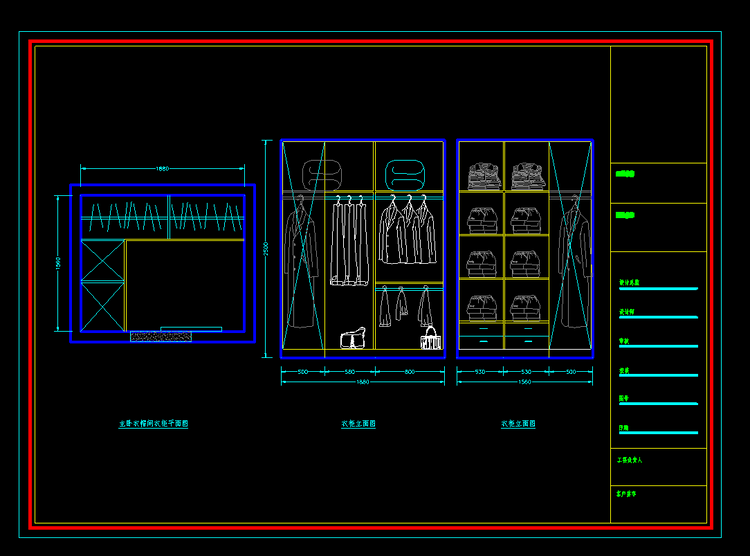
Task: Click the 日期 label in the title block
Action: point(624,428)
